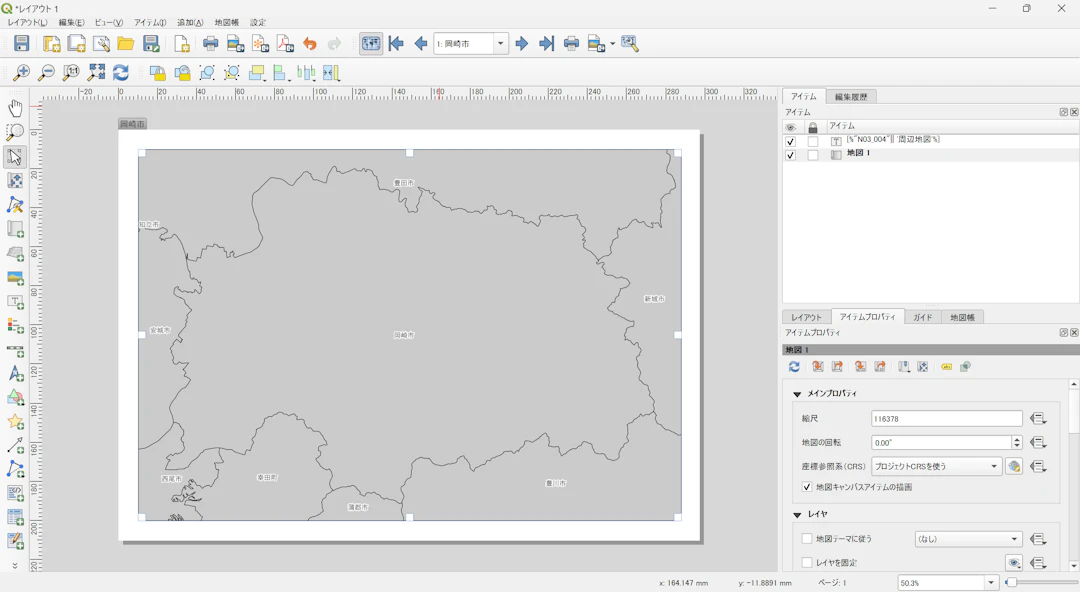The image size is (1080, 592).
Task: Click the Add Legend tool
Action: coord(15,326)
